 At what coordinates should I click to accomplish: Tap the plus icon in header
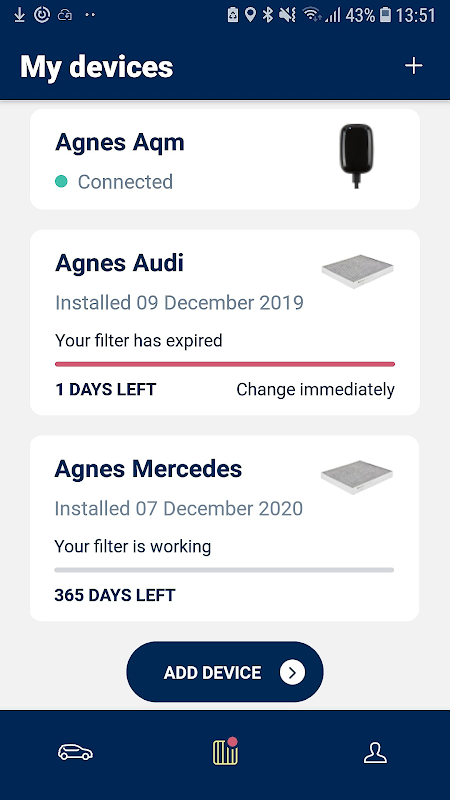[x=413, y=66]
